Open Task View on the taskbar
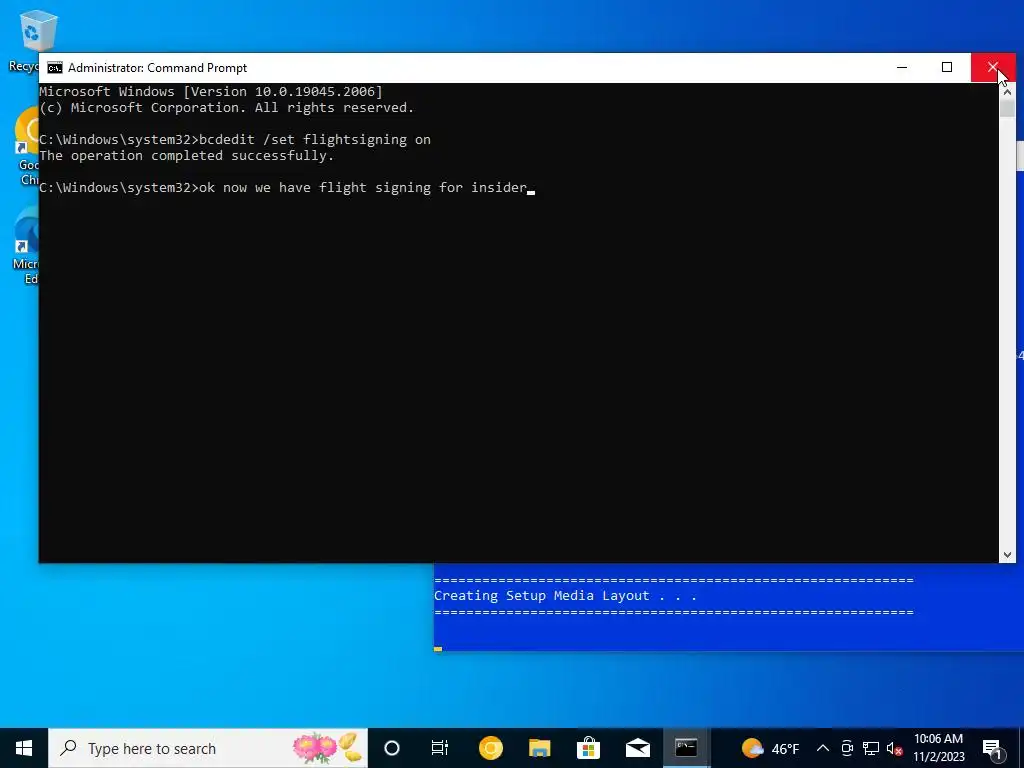1024x768 pixels. 440,748
